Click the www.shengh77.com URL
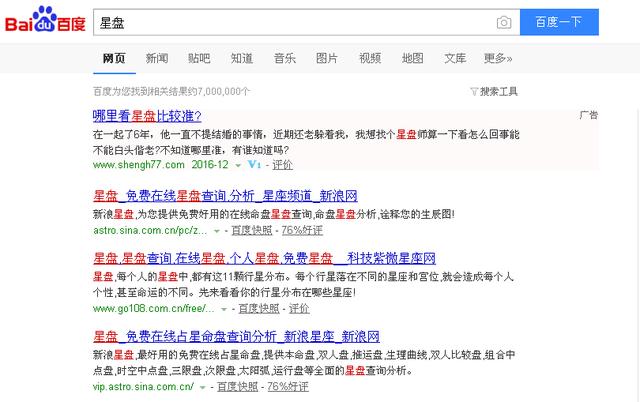This screenshot has height=402, width=640. pyautogui.click(x=138, y=165)
